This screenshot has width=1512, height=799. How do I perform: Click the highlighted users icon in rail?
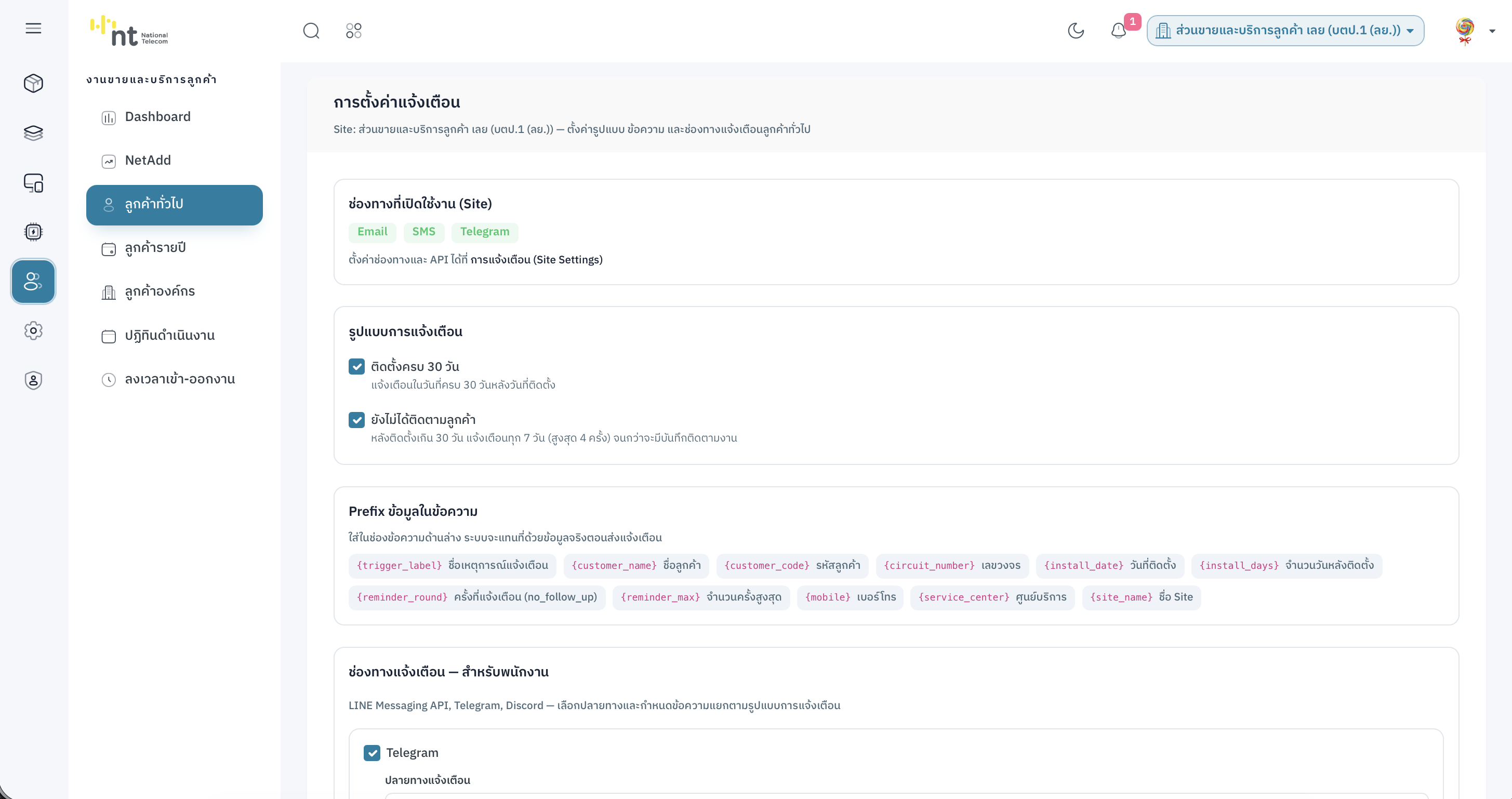click(x=33, y=281)
